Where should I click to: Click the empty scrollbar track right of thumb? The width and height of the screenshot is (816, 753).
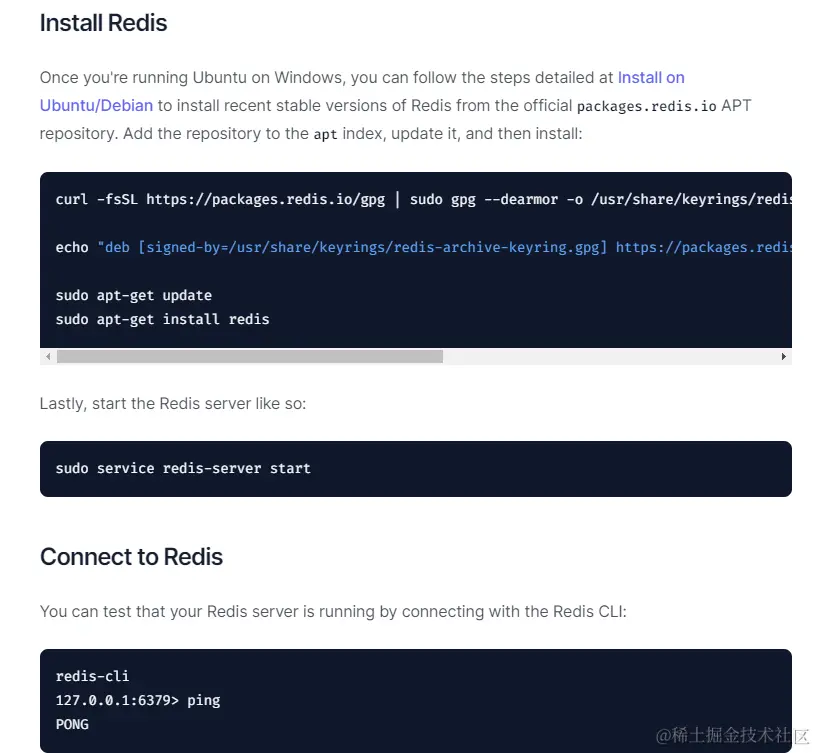point(610,356)
